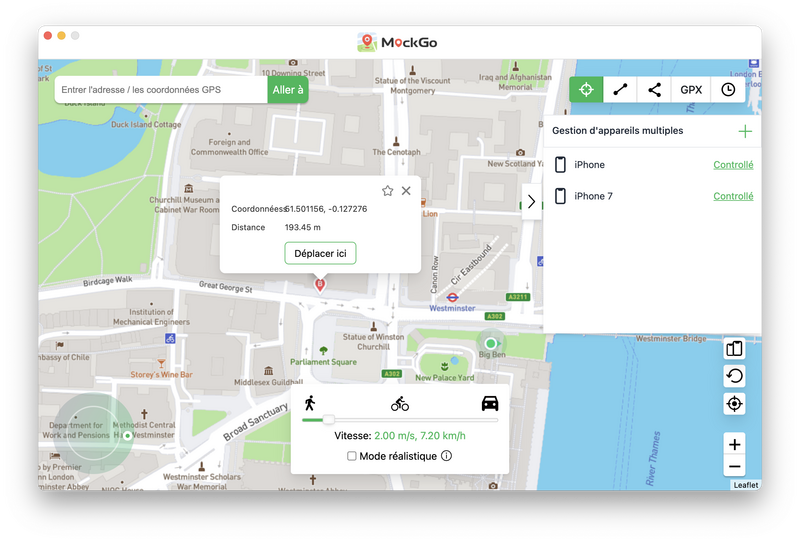800x541 pixels.
Task: Open the Mode réalistique info icon
Action: [446, 456]
